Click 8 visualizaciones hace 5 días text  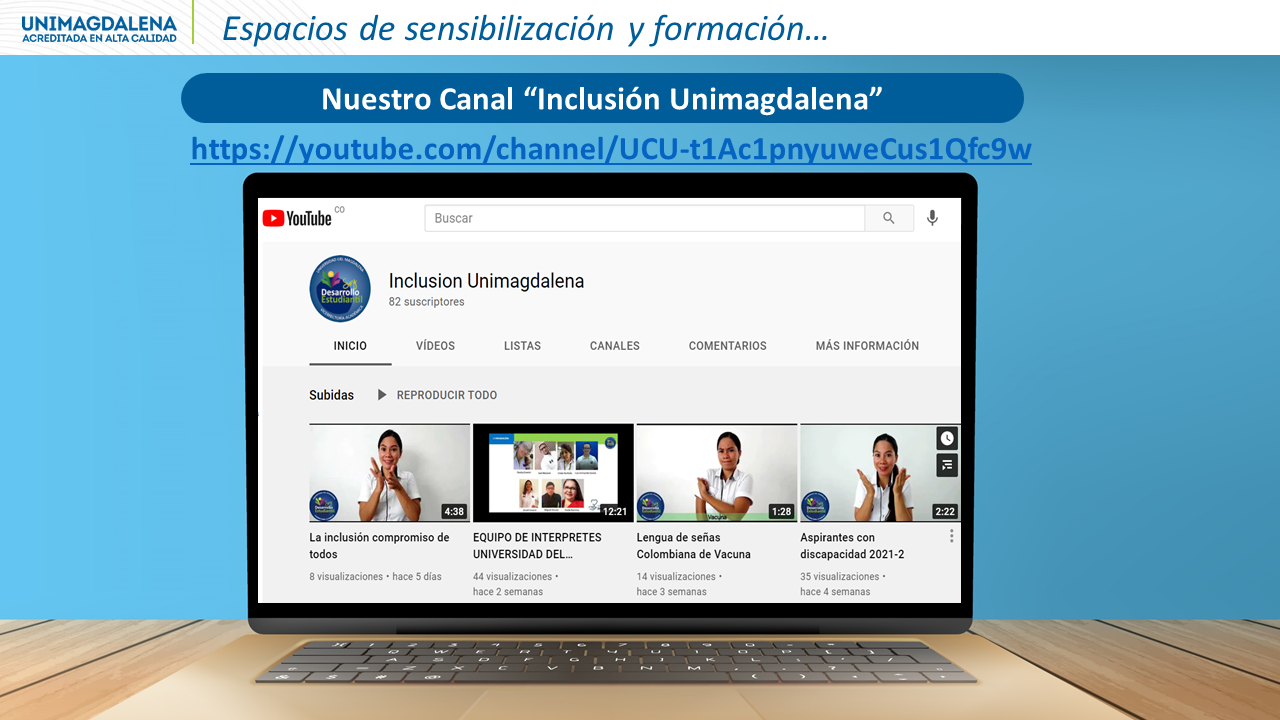375,577
